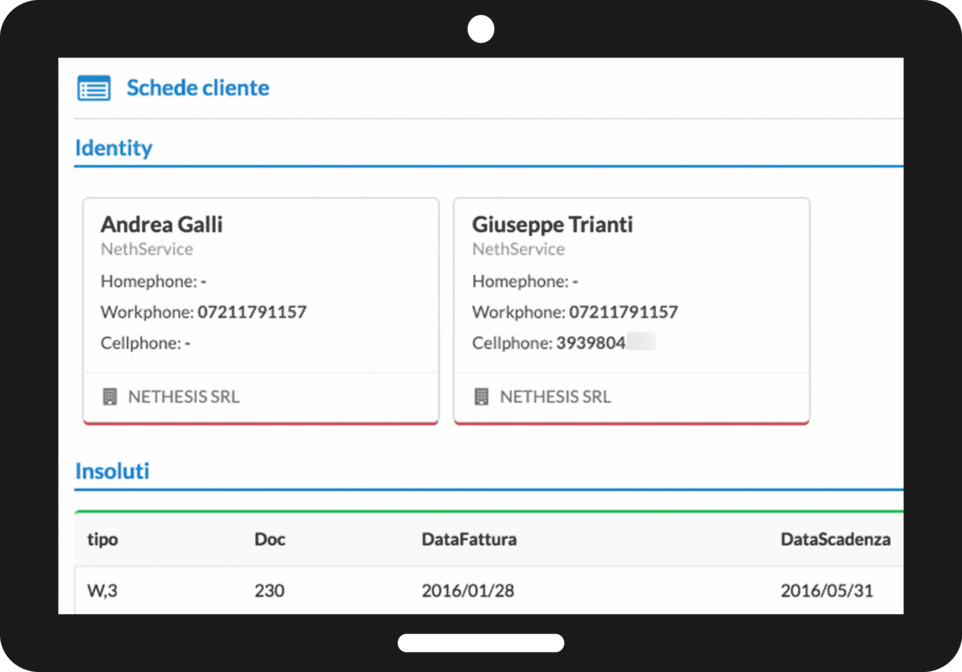Select the Insoluti section heading
This screenshot has width=962, height=672.
pyautogui.click(x=112, y=470)
